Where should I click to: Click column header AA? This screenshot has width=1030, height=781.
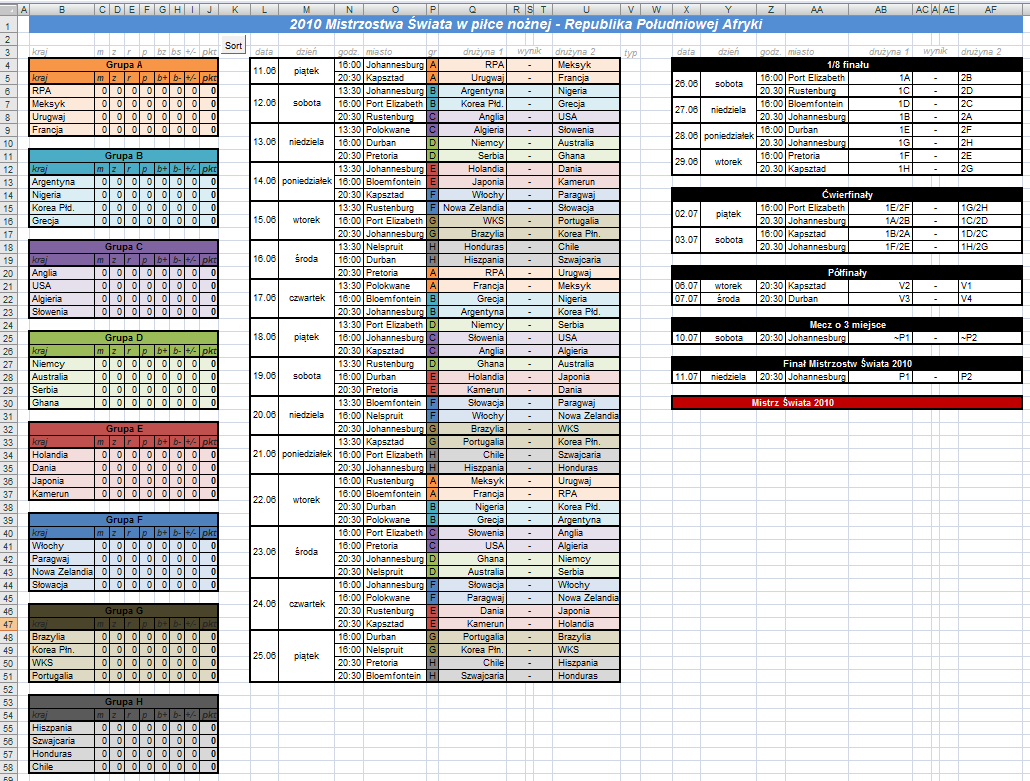(817, 9)
